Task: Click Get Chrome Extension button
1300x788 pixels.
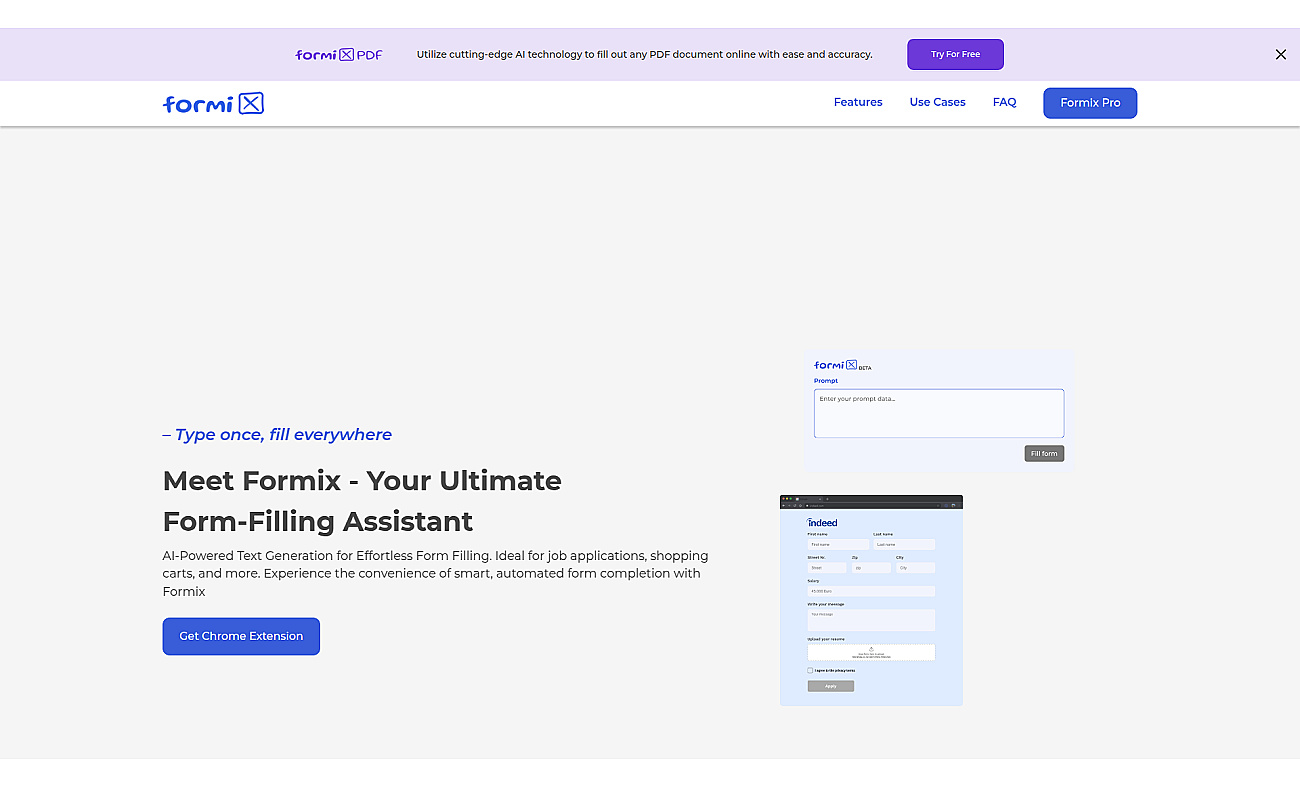Action: 241,636
